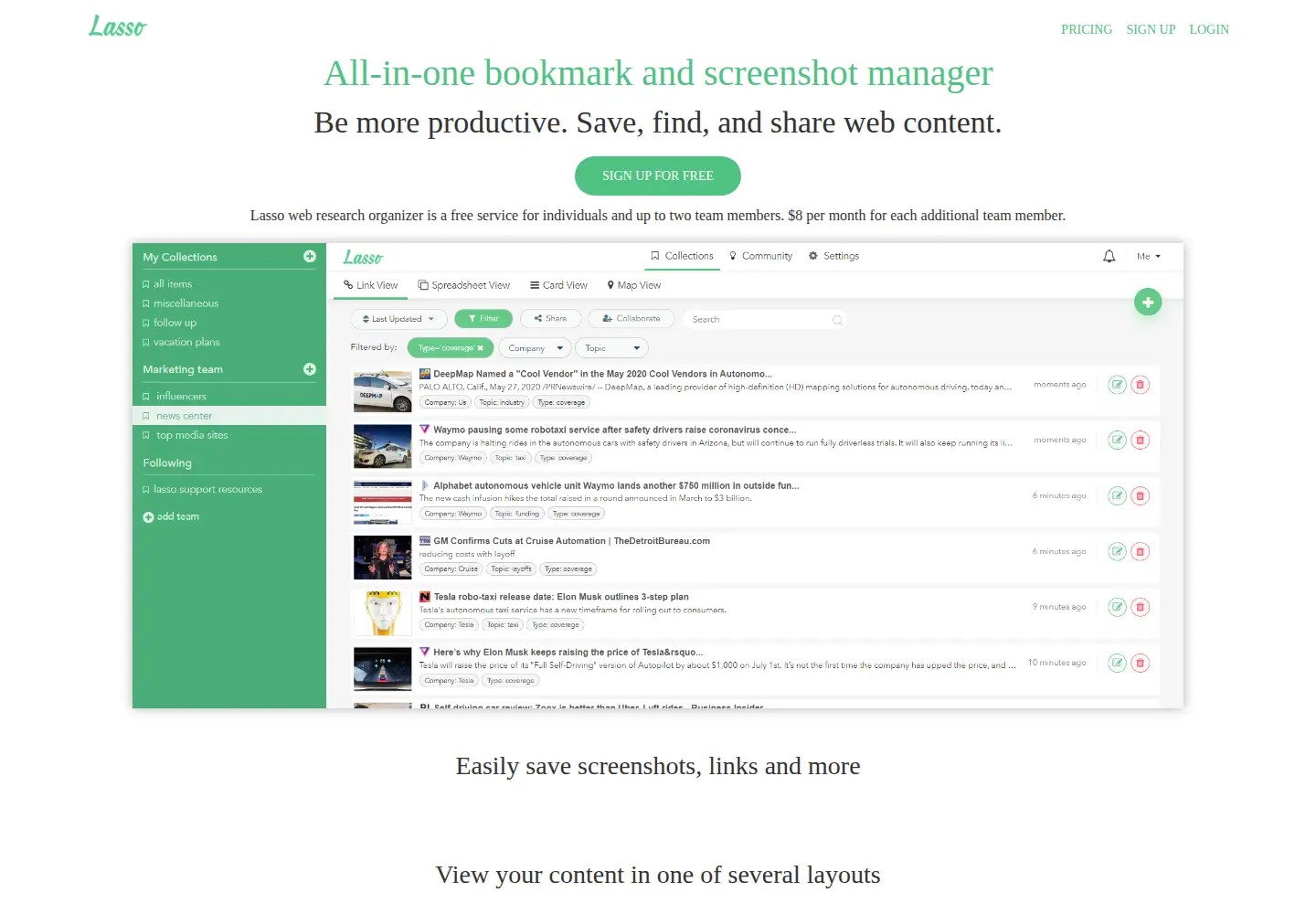Open the Community tab
The height and width of the screenshot is (914, 1316).
pyautogui.click(x=761, y=256)
